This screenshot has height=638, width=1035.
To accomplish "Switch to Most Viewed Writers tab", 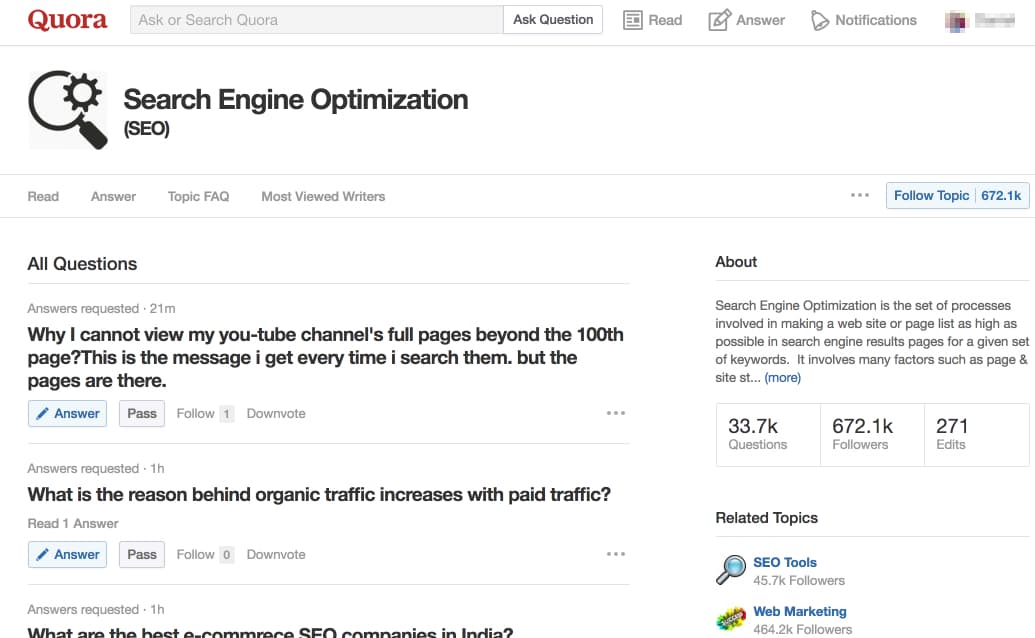I will tap(323, 197).
